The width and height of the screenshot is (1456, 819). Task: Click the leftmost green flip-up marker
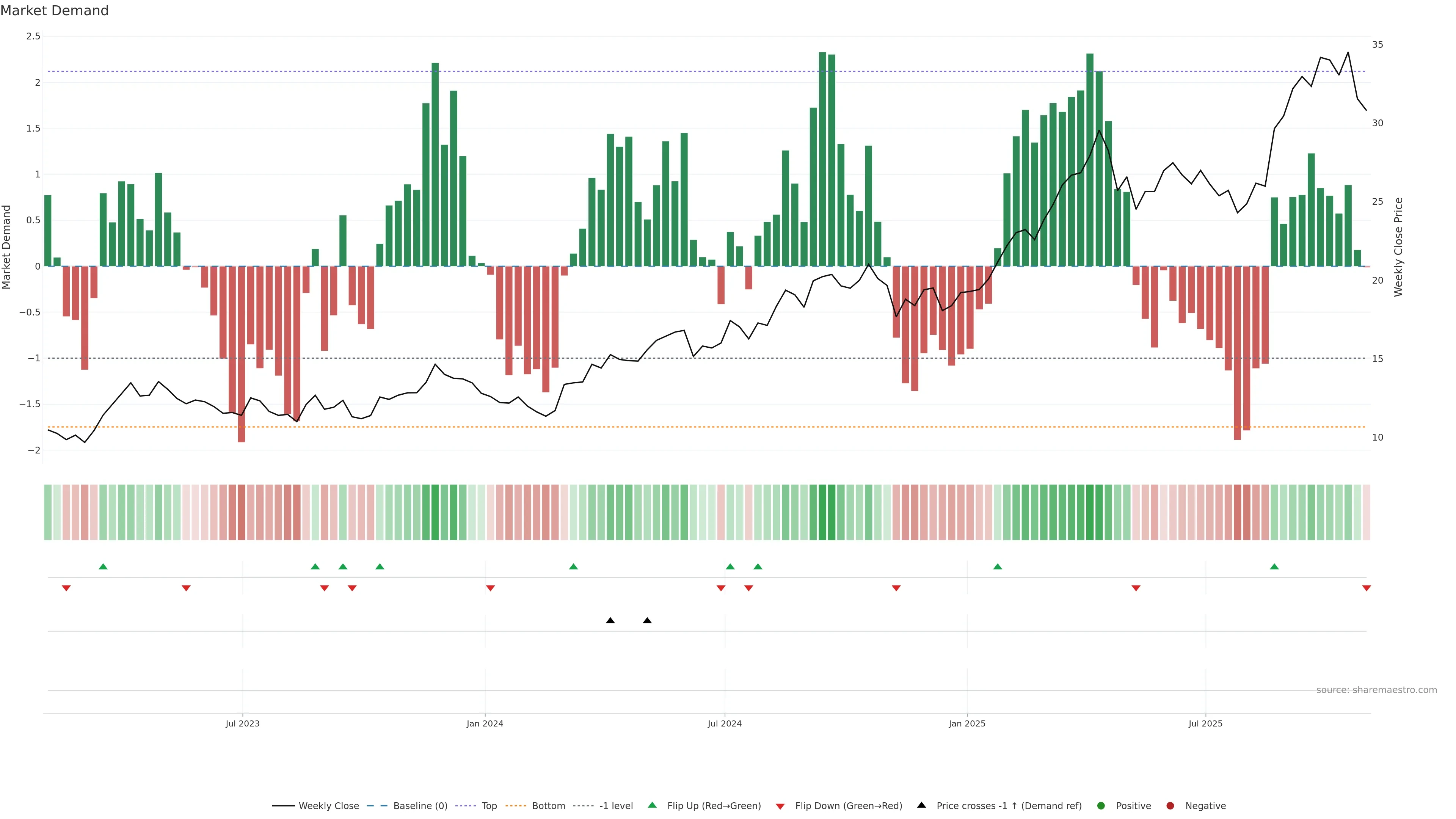[103, 566]
